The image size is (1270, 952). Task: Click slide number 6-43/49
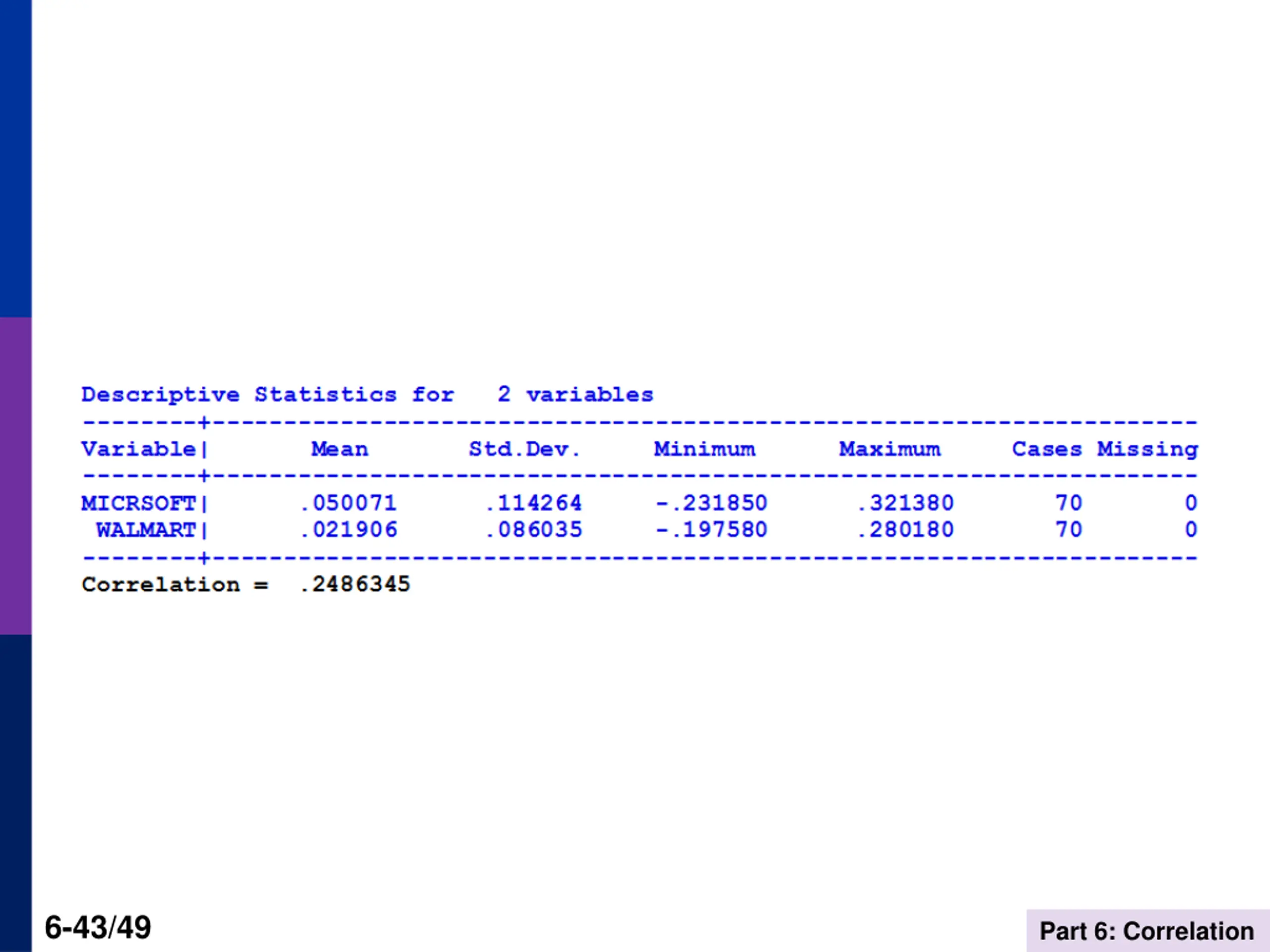98,928
